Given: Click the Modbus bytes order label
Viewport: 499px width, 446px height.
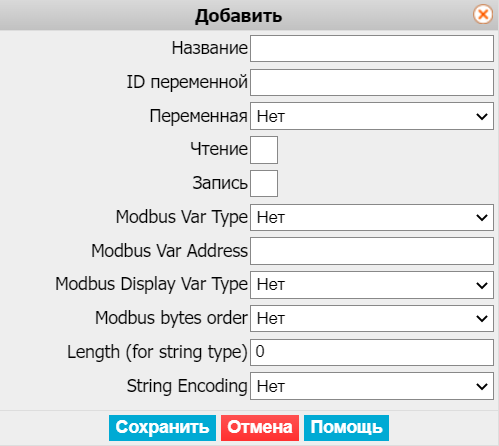Looking at the screenshot, I should [x=171, y=318].
